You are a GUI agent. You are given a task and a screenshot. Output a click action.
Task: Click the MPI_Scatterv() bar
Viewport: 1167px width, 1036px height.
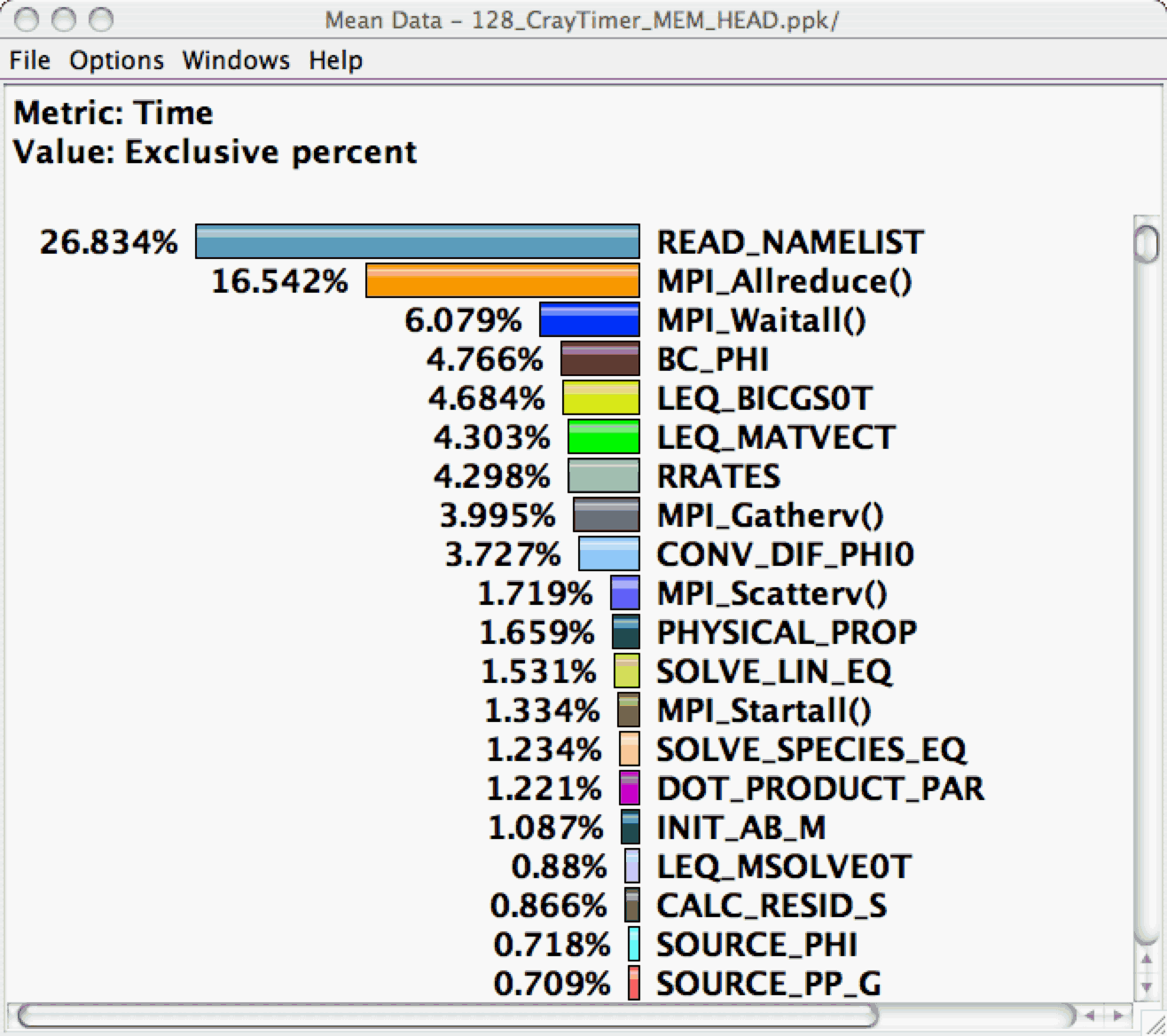[625, 593]
